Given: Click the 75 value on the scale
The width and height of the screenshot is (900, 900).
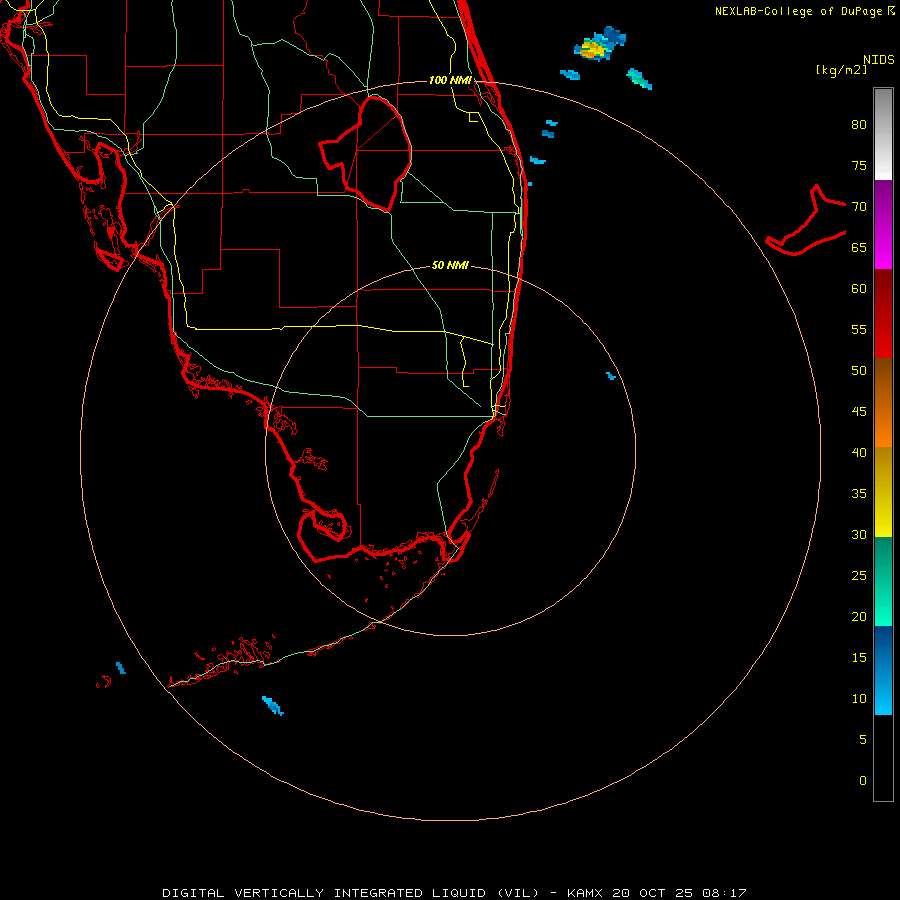Looking at the screenshot, I should pos(859,165).
